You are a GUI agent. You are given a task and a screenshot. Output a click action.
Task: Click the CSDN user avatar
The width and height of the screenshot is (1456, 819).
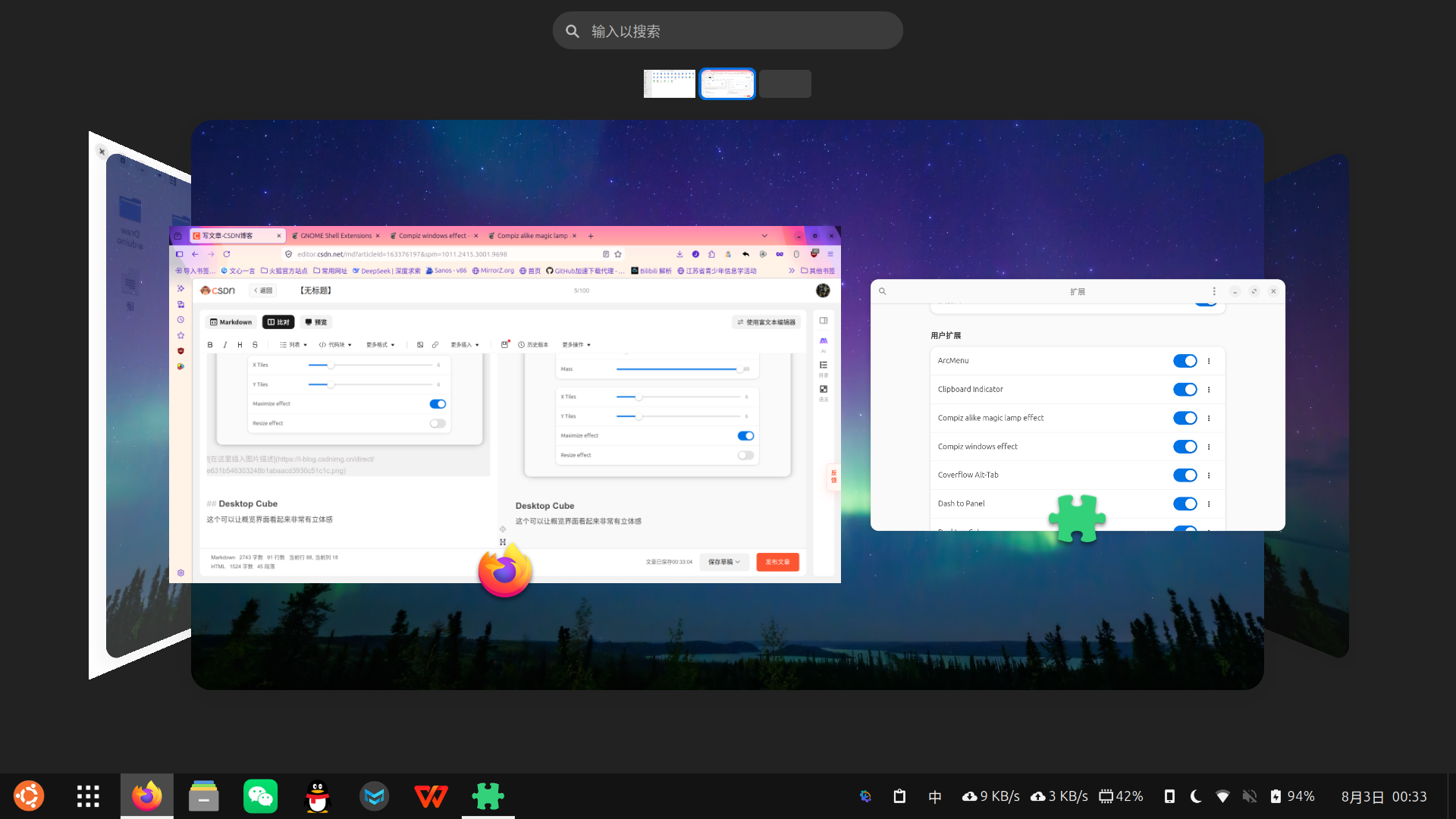point(823,290)
